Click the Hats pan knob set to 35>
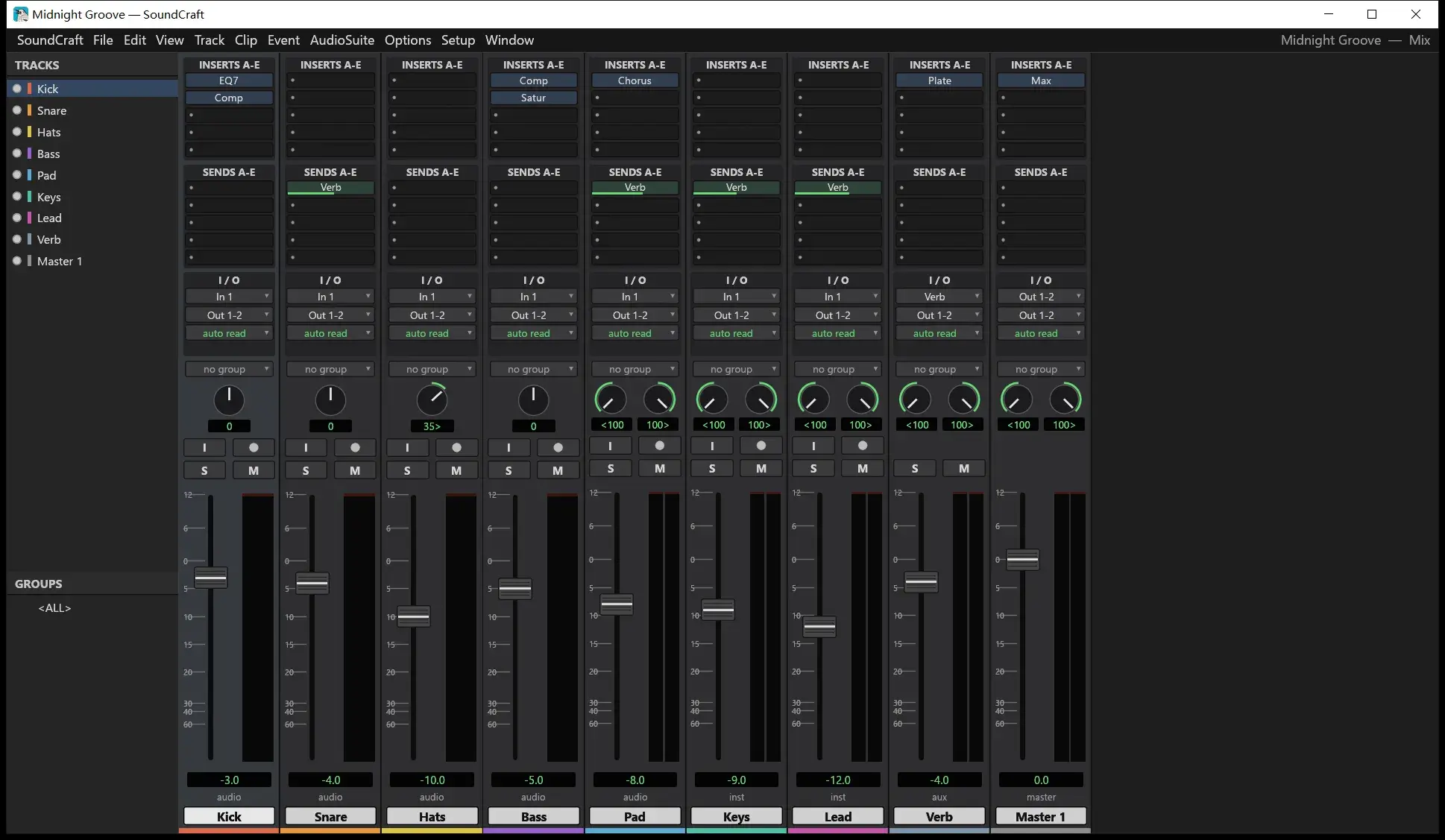The height and width of the screenshot is (840, 1445). 432,400
